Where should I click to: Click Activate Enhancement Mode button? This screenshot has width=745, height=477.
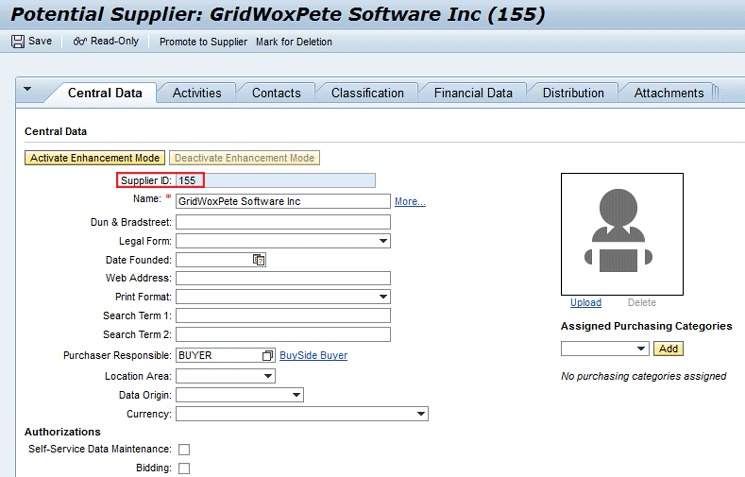95,158
